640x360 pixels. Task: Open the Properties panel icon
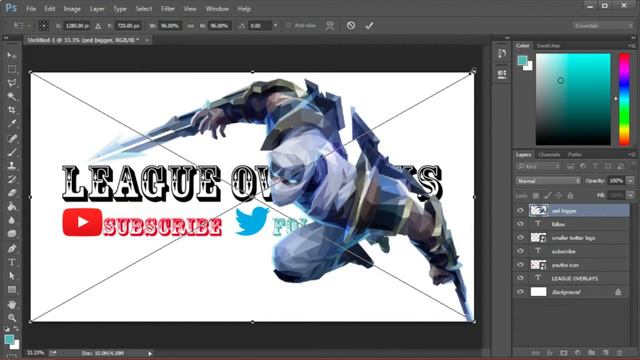coord(502,74)
